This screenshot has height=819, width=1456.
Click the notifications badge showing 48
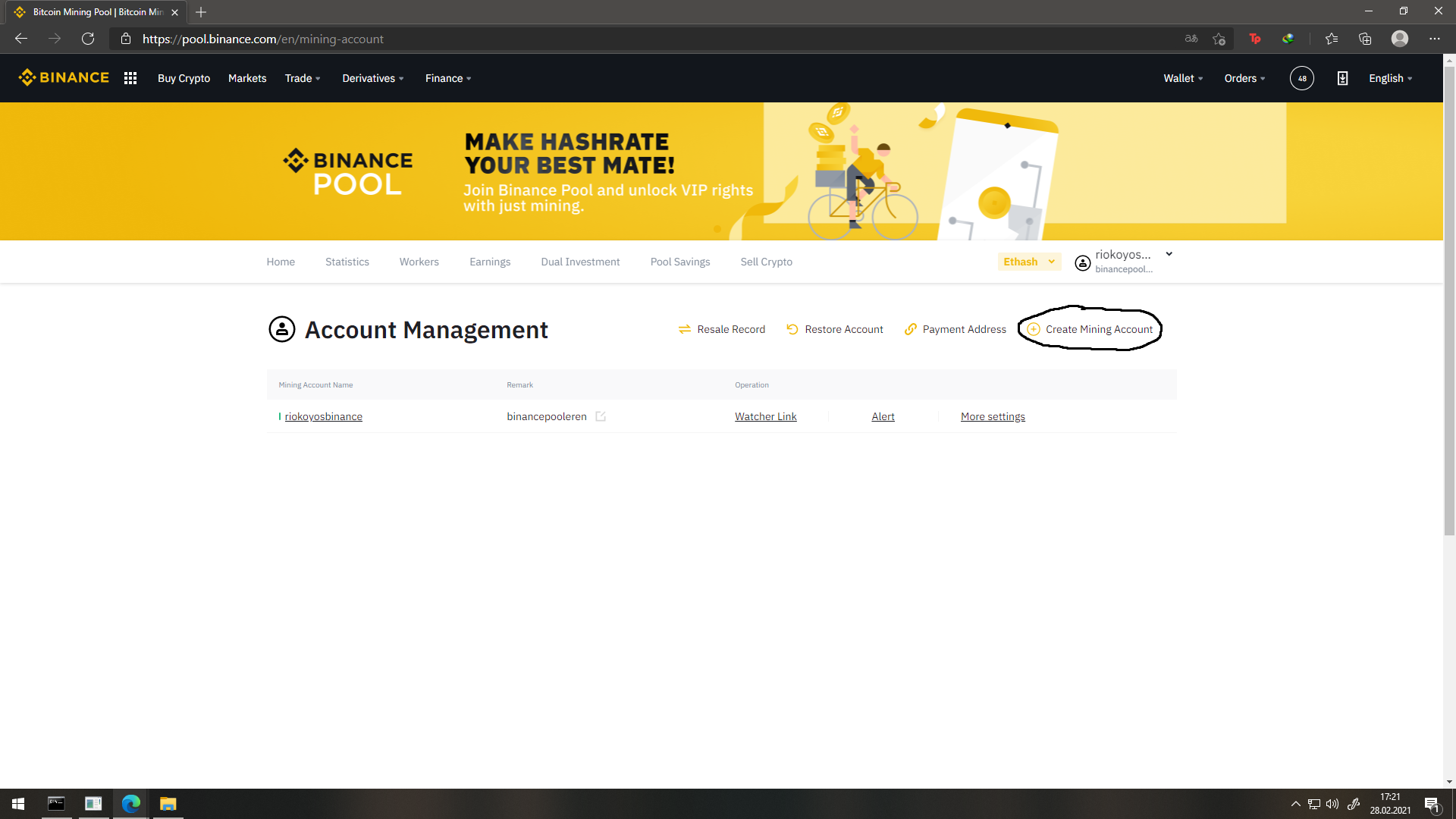[x=1301, y=78]
